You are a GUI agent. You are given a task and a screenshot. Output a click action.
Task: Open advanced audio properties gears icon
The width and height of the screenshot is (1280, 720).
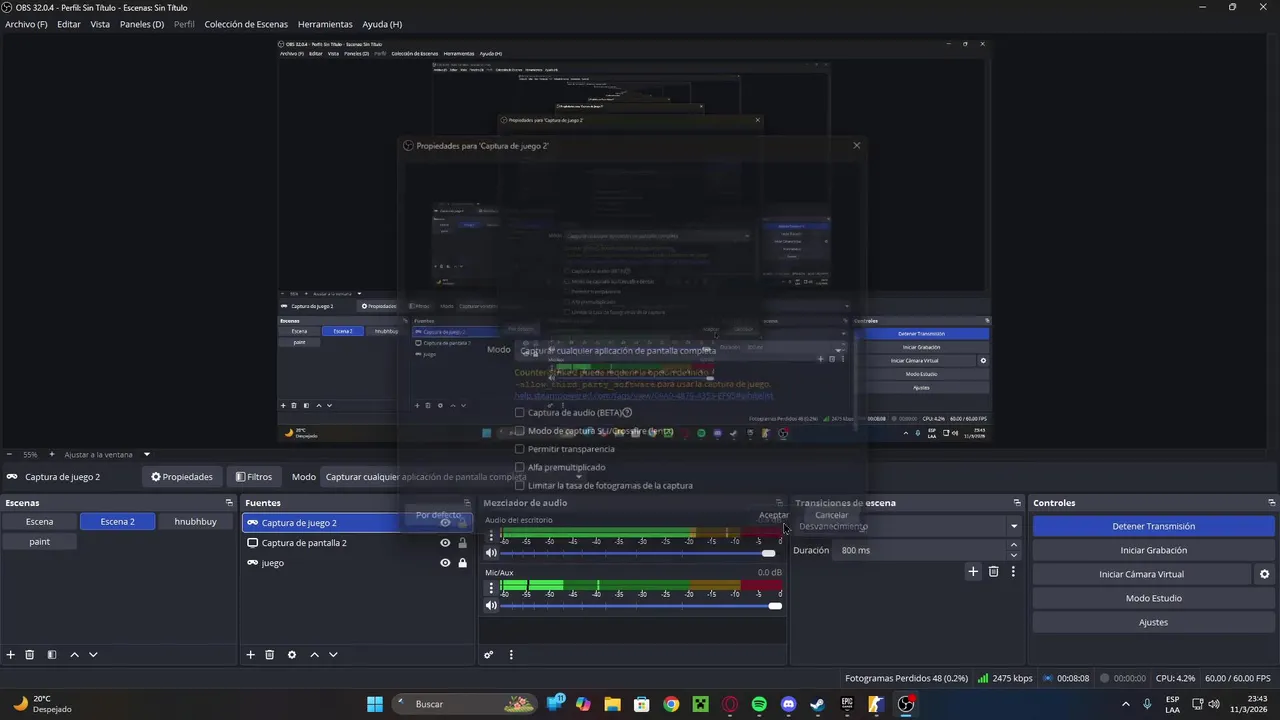489,655
